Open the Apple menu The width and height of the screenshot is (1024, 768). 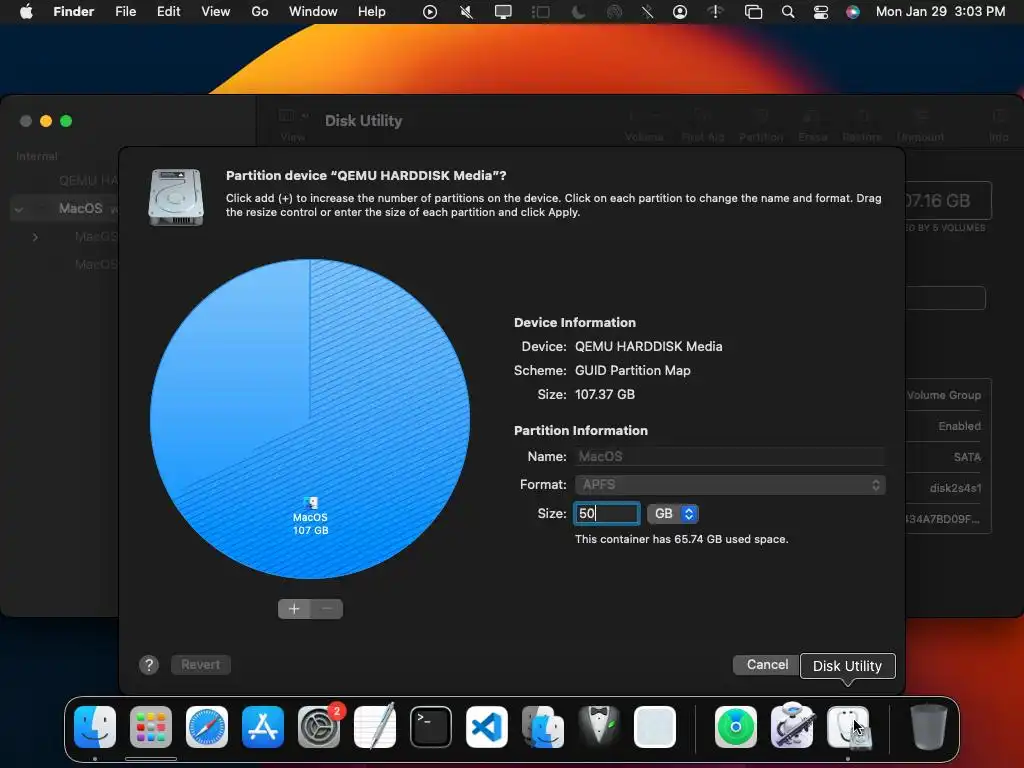(x=26, y=12)
